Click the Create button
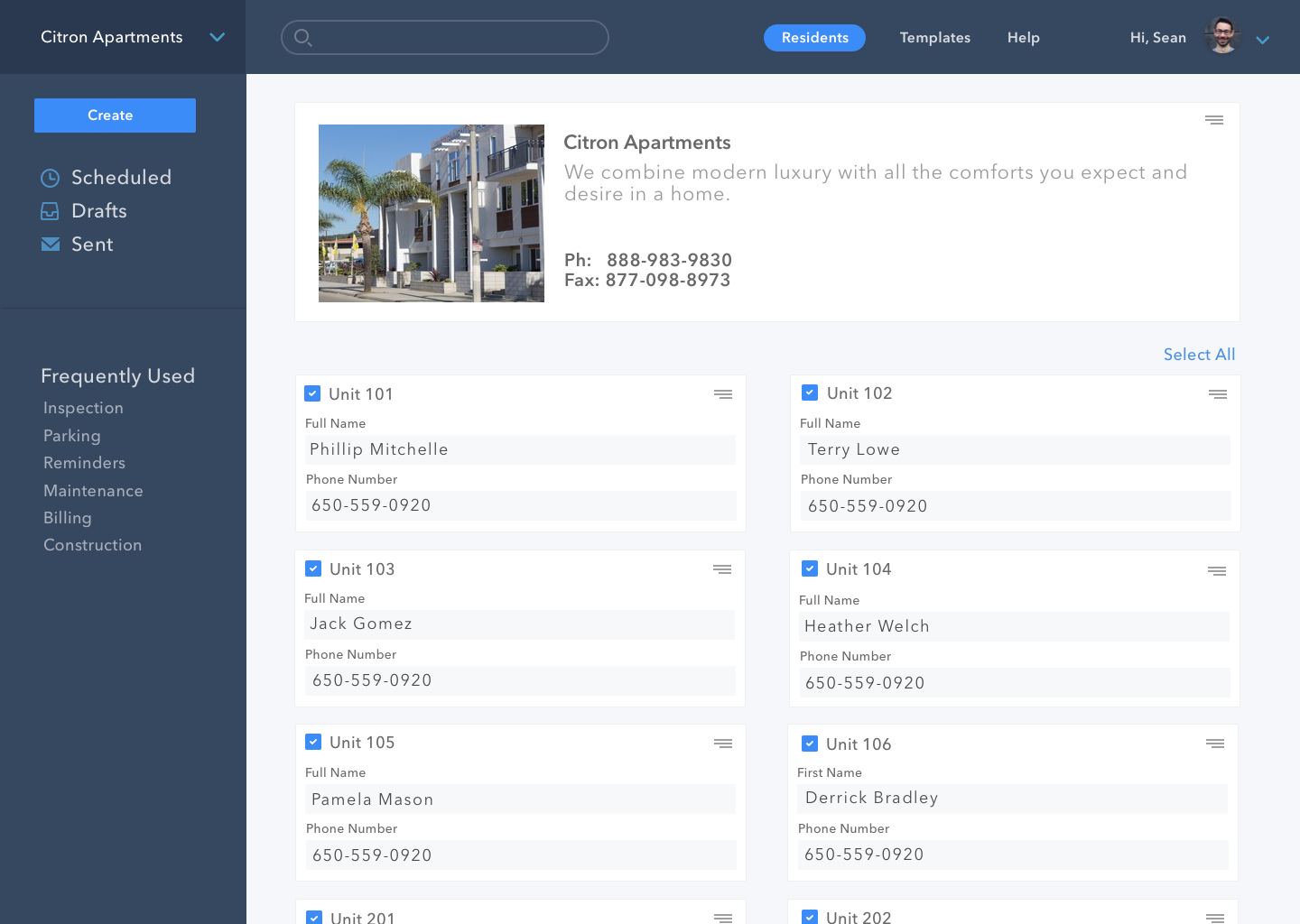 [x=115, y=115]
